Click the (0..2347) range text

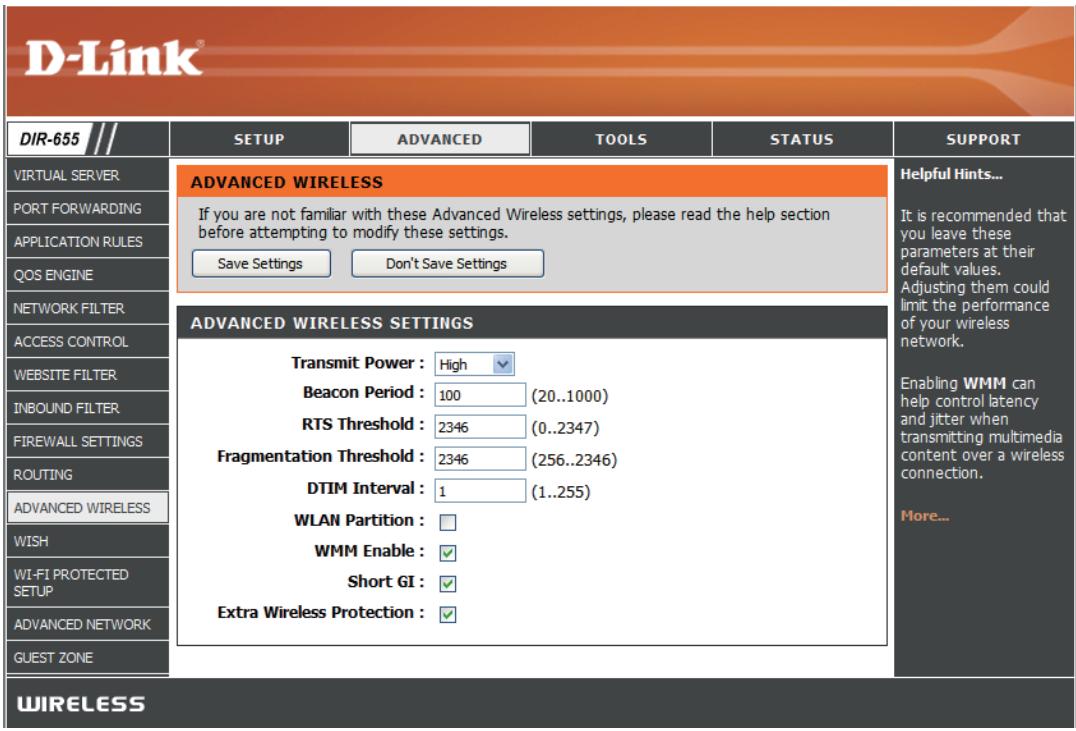[565, 428]
